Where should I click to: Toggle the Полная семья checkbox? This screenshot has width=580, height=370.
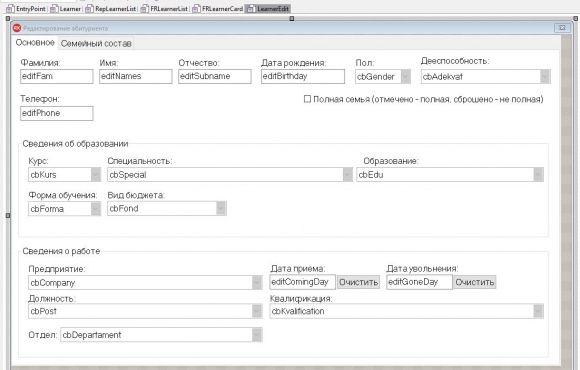(307, 99)
